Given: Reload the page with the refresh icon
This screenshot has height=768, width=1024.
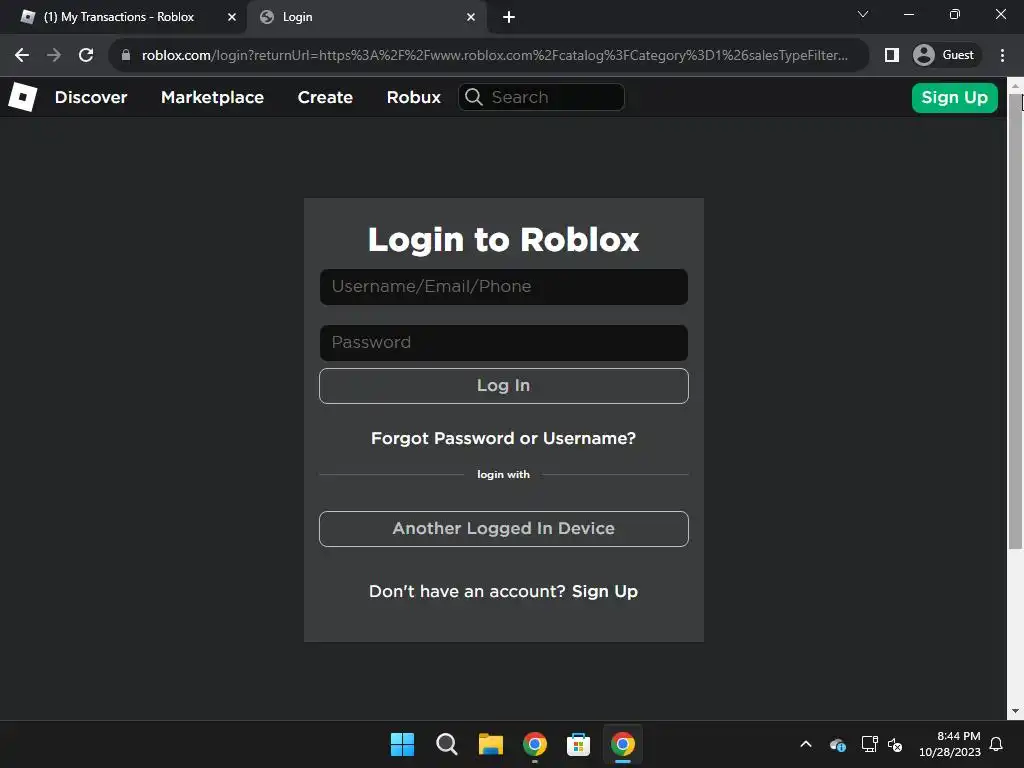Looking at the screenshot, I should [x=86, y=55].
